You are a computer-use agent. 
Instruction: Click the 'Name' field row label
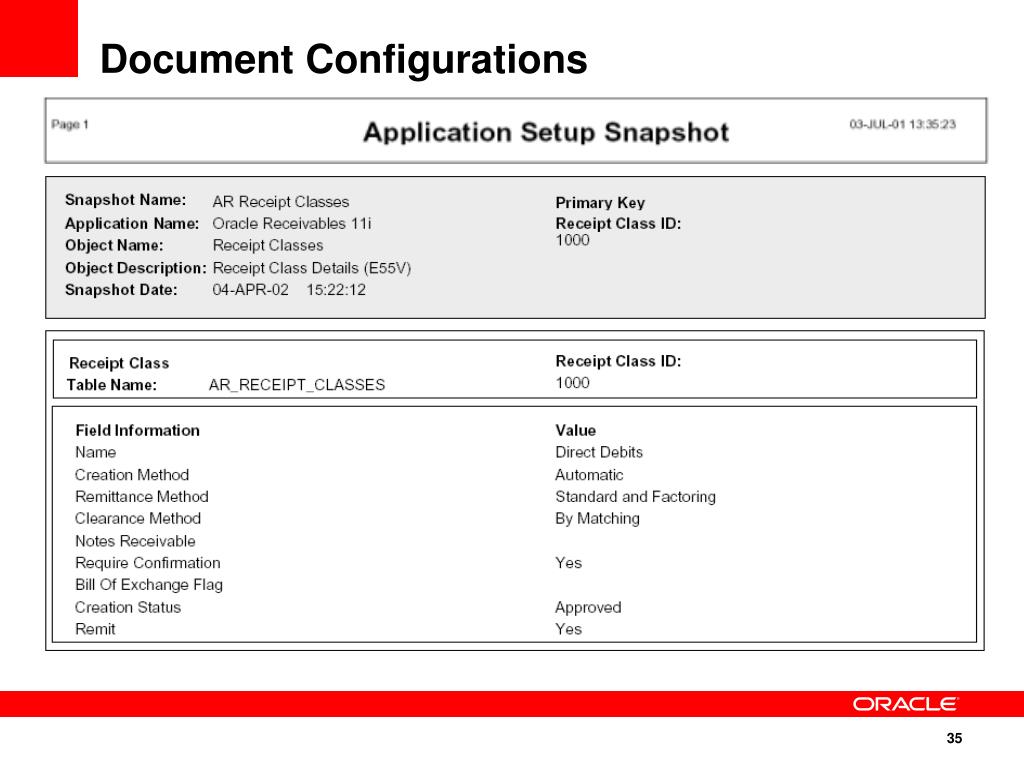point(95,453)
